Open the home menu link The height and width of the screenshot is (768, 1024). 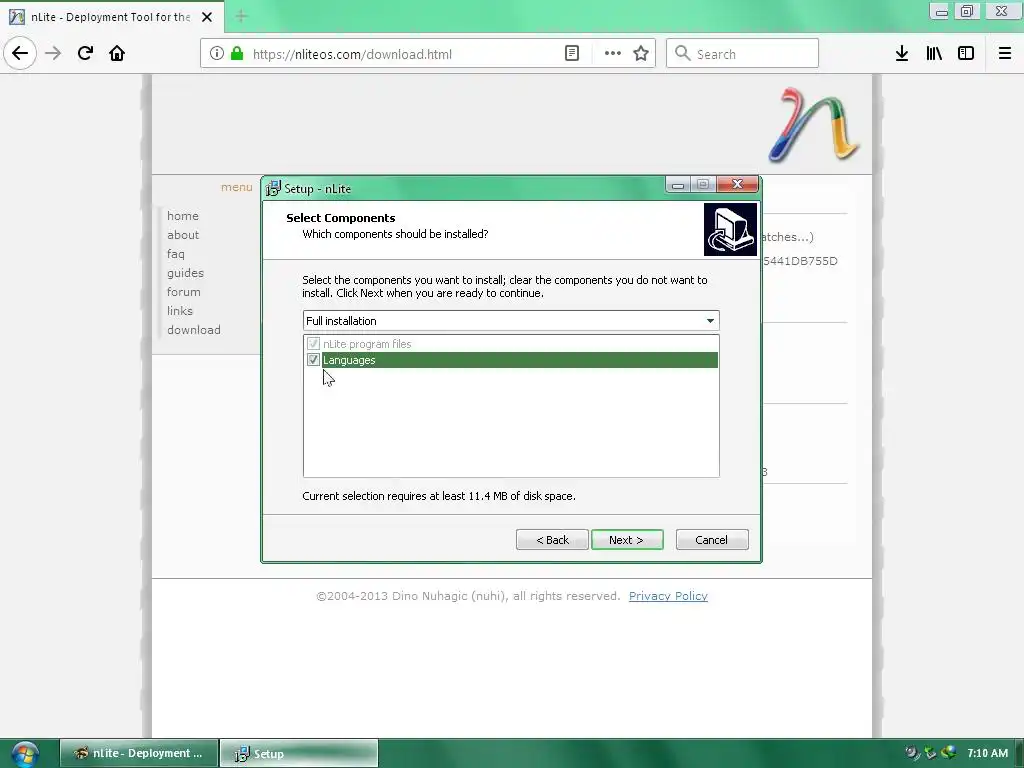tap(183, 216)
